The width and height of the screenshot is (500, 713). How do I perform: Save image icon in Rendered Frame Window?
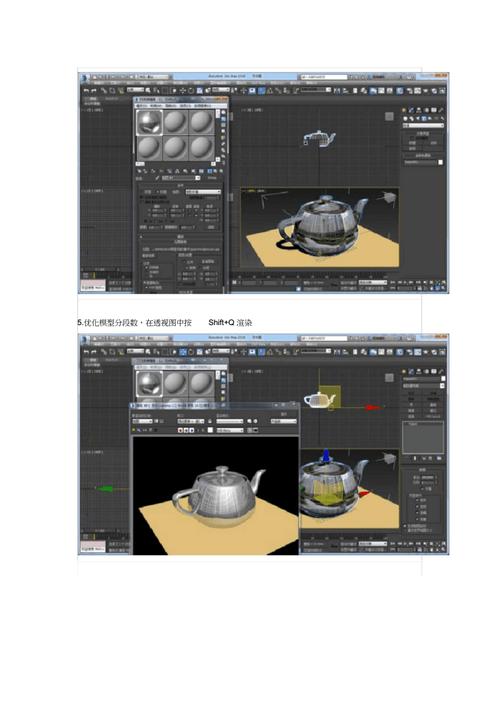134,430
